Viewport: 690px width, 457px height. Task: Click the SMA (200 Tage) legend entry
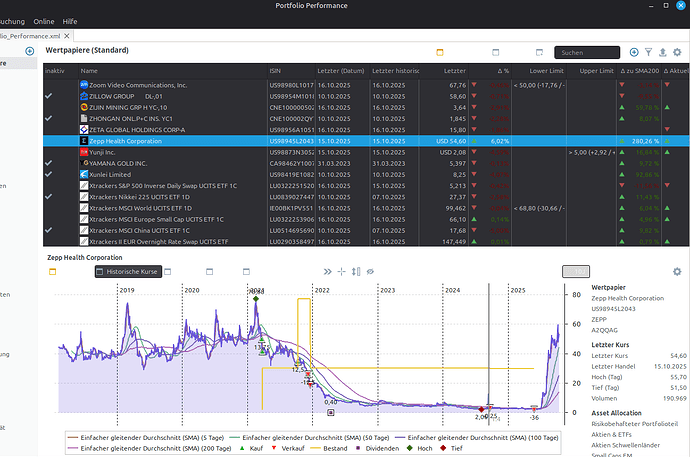150,448
